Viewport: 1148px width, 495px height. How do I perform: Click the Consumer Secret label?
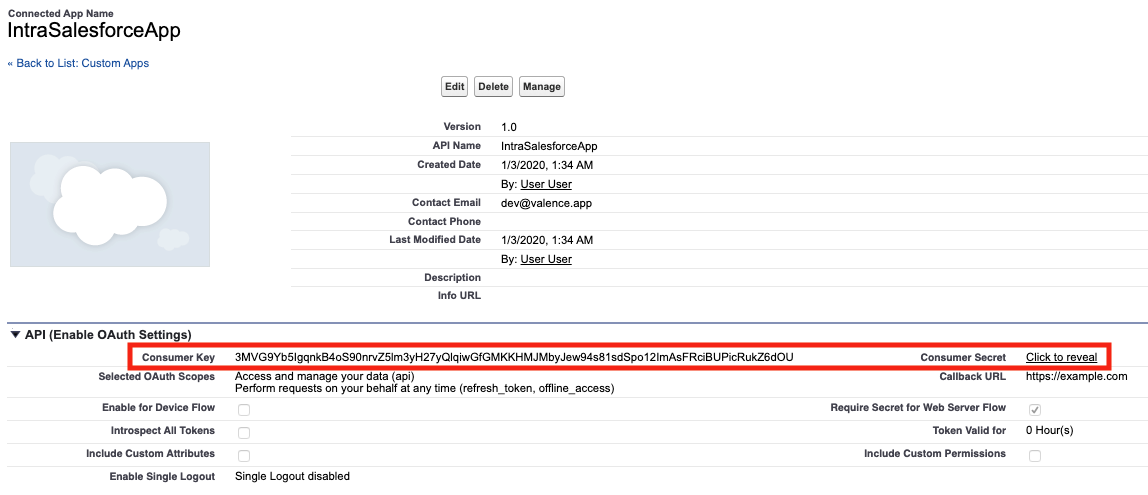(x=963, y=357)
